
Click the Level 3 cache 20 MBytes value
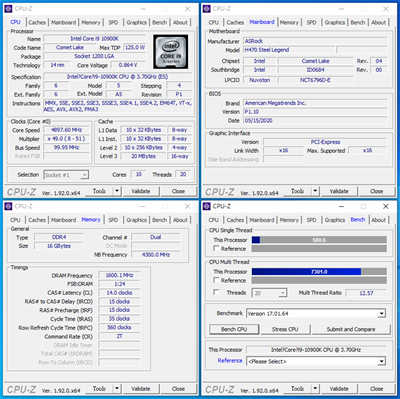[x=143, y=156]
